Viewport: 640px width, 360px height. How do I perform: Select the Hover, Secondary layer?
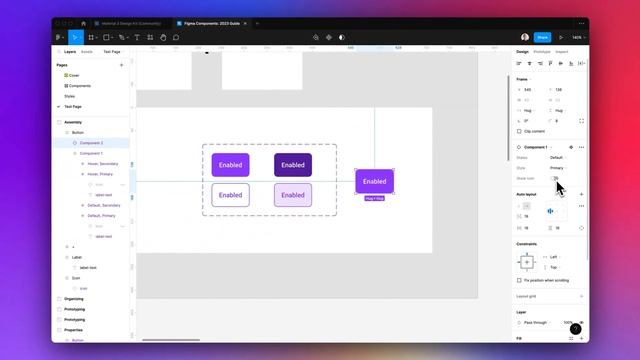103,164
